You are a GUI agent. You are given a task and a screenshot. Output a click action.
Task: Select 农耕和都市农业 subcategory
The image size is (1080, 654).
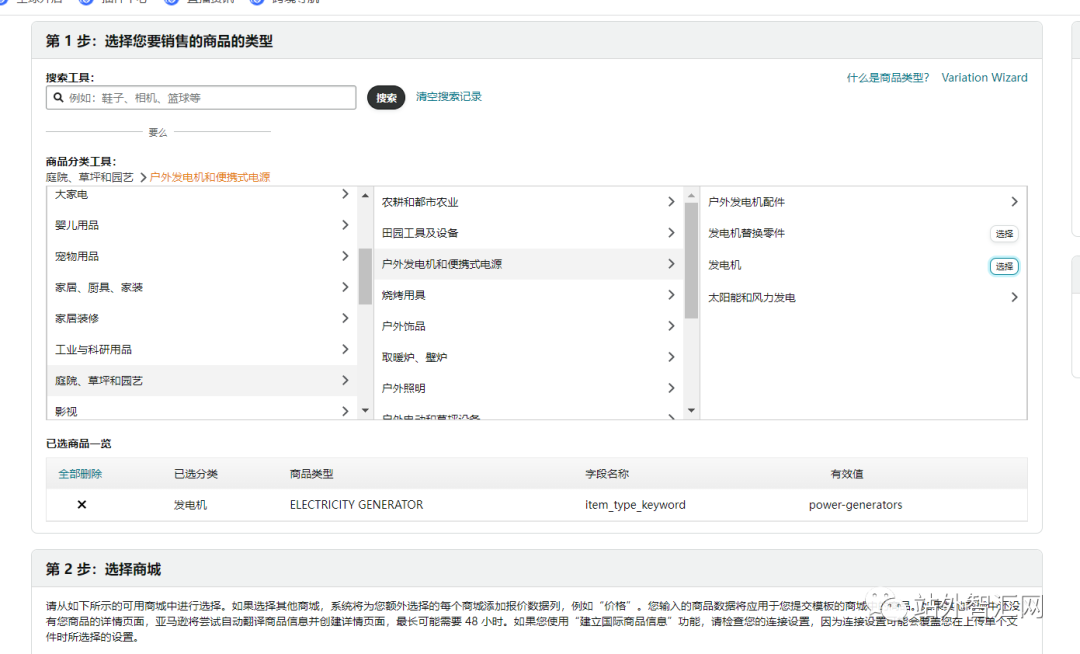420,202
